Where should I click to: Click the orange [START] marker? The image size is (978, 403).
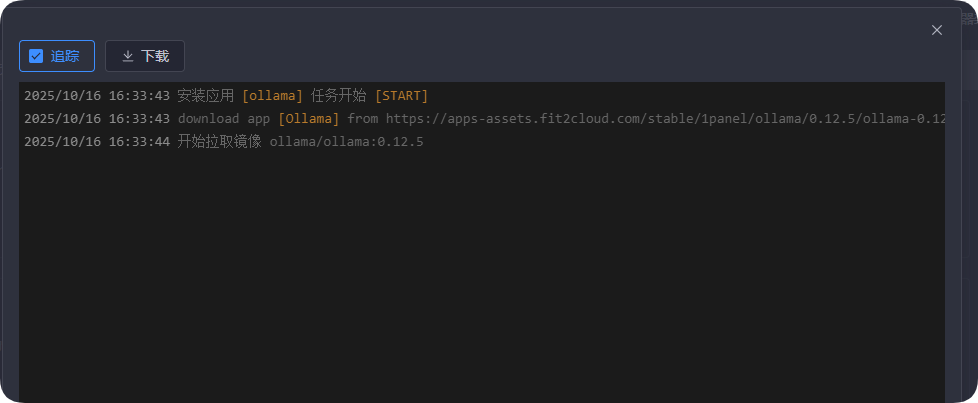click(x=401, y=96)
